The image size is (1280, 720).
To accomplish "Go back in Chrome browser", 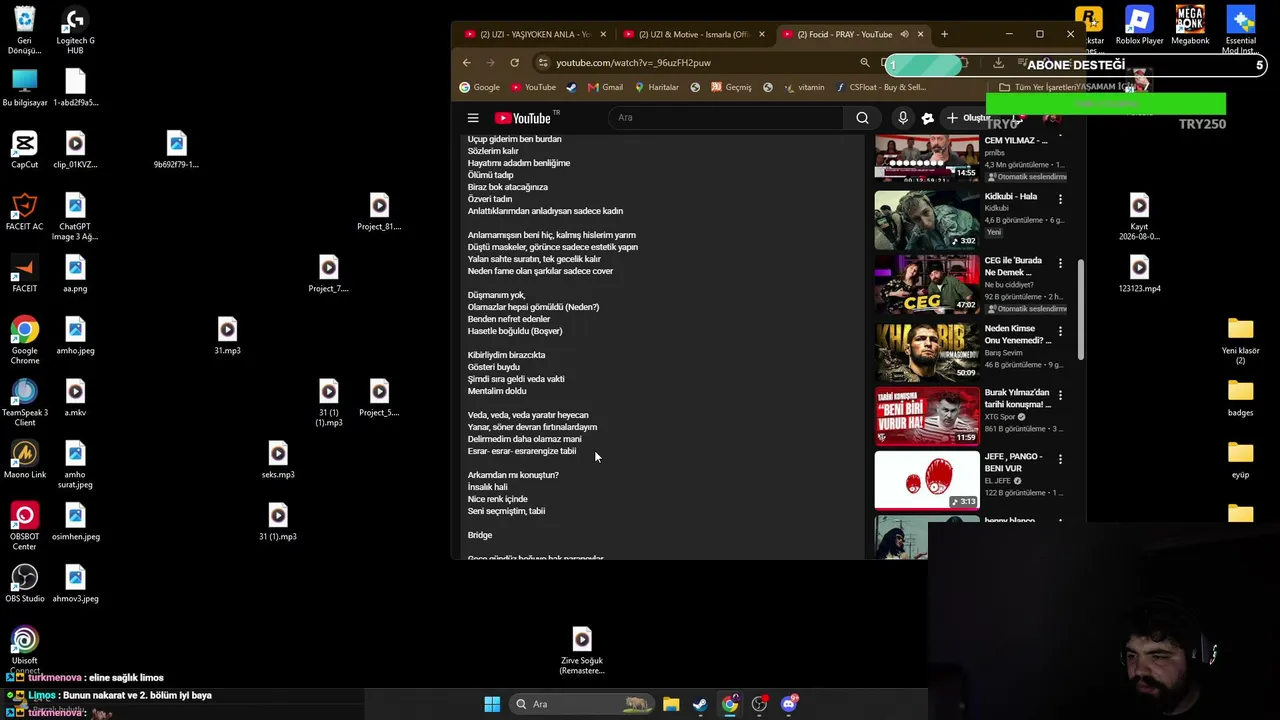I will [466, 62].
